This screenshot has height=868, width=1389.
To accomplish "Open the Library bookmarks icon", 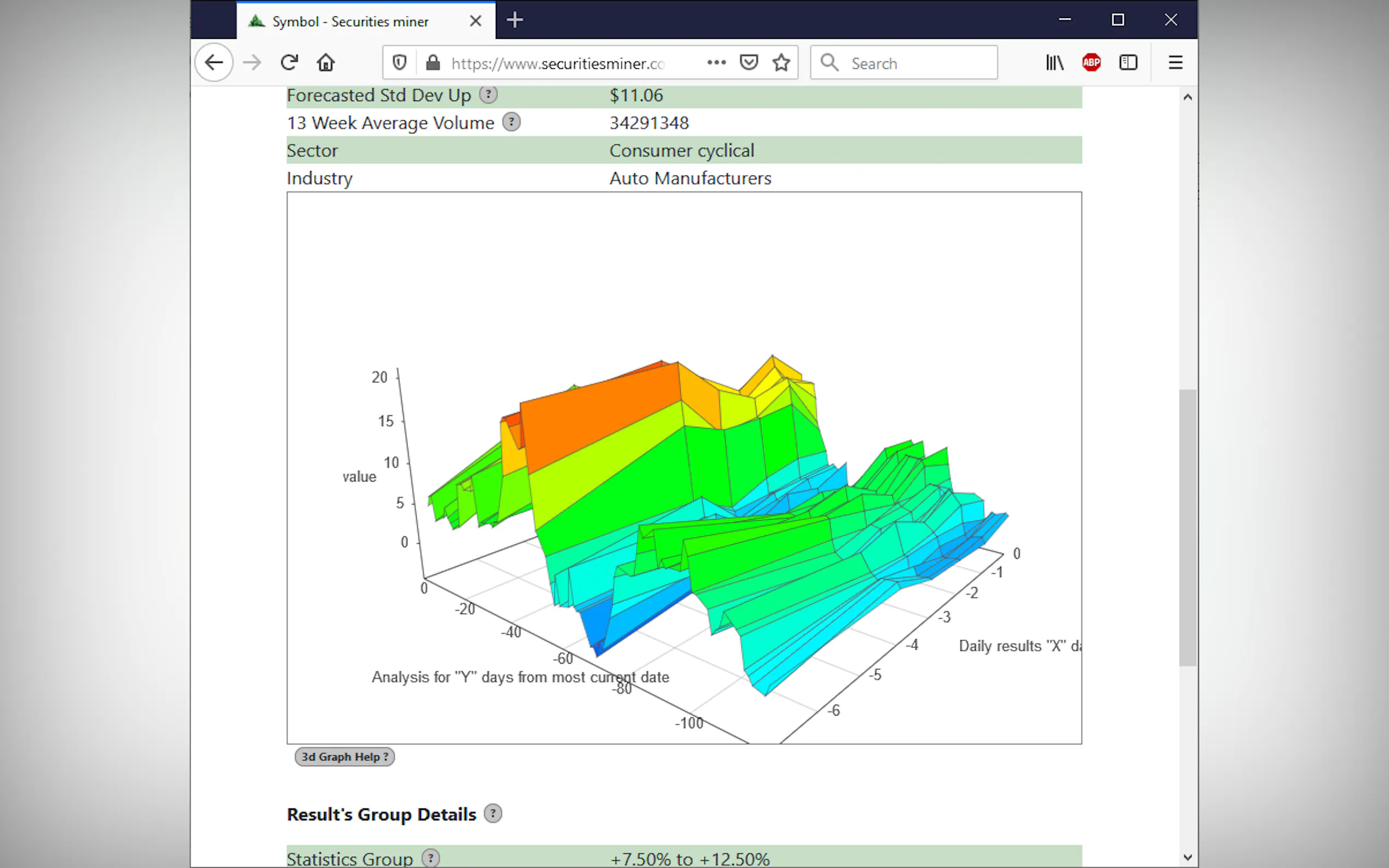I will click(1054, 62).
